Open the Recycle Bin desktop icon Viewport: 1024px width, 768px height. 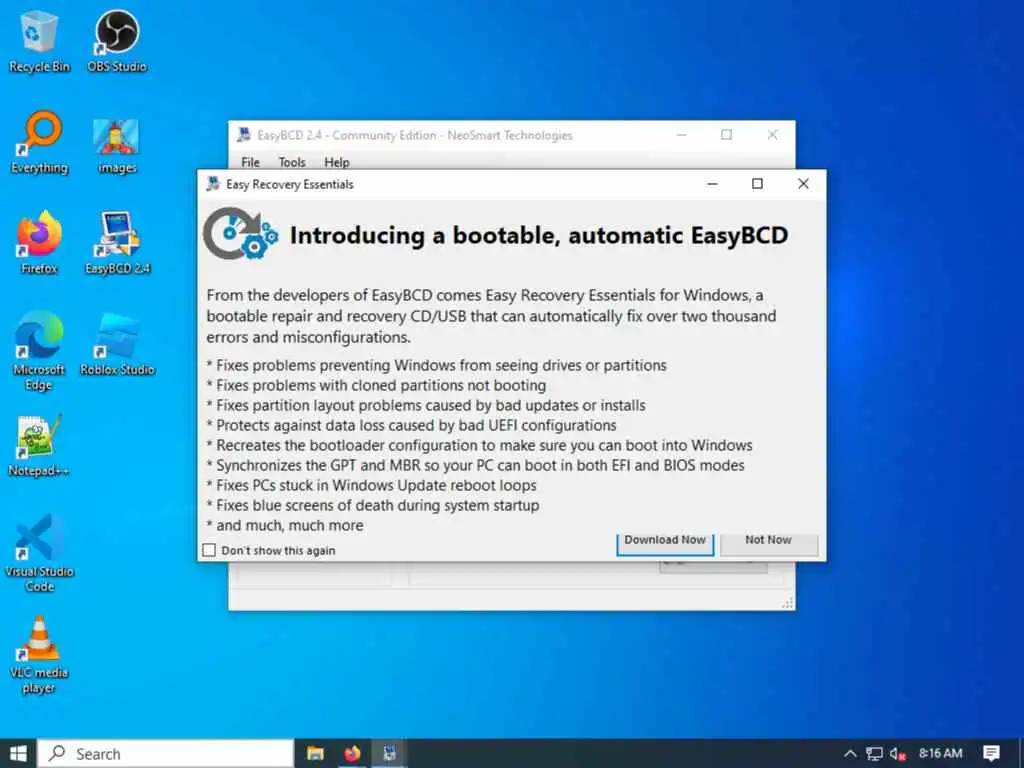coord(39,41)
